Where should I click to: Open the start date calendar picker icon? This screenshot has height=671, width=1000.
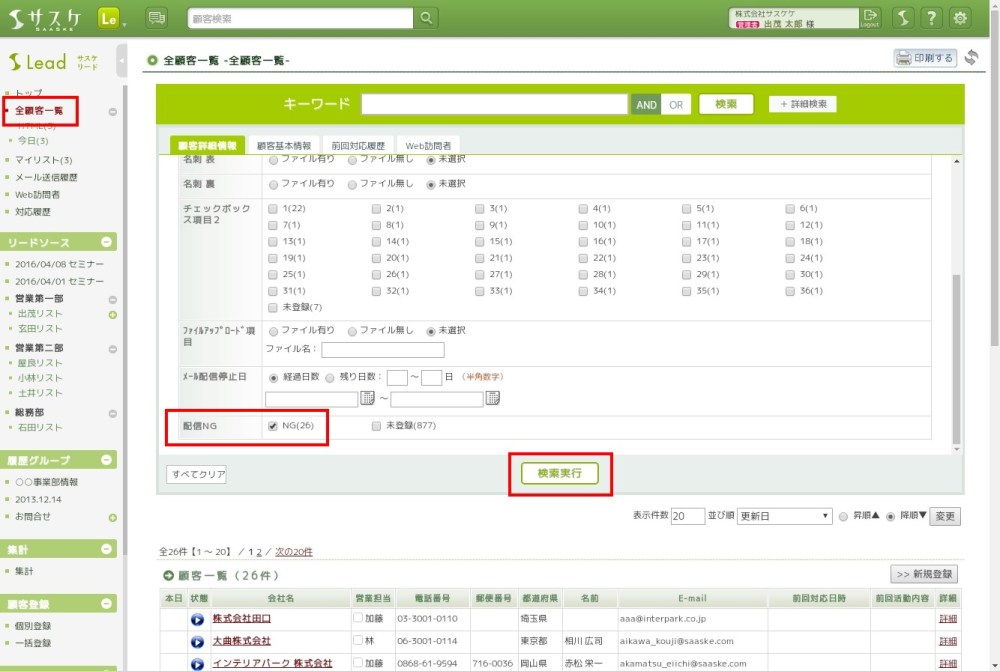tap(367, 399)
